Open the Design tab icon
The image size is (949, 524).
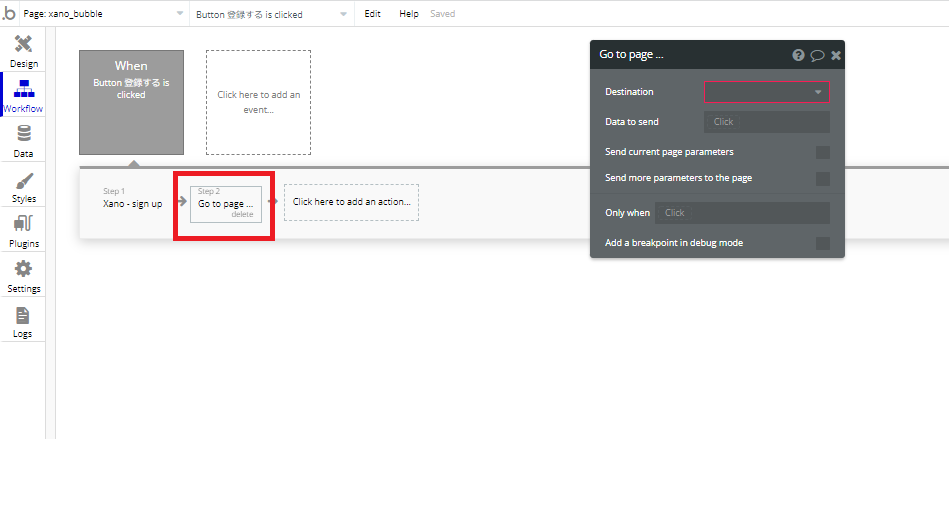[x=24, y=44]
